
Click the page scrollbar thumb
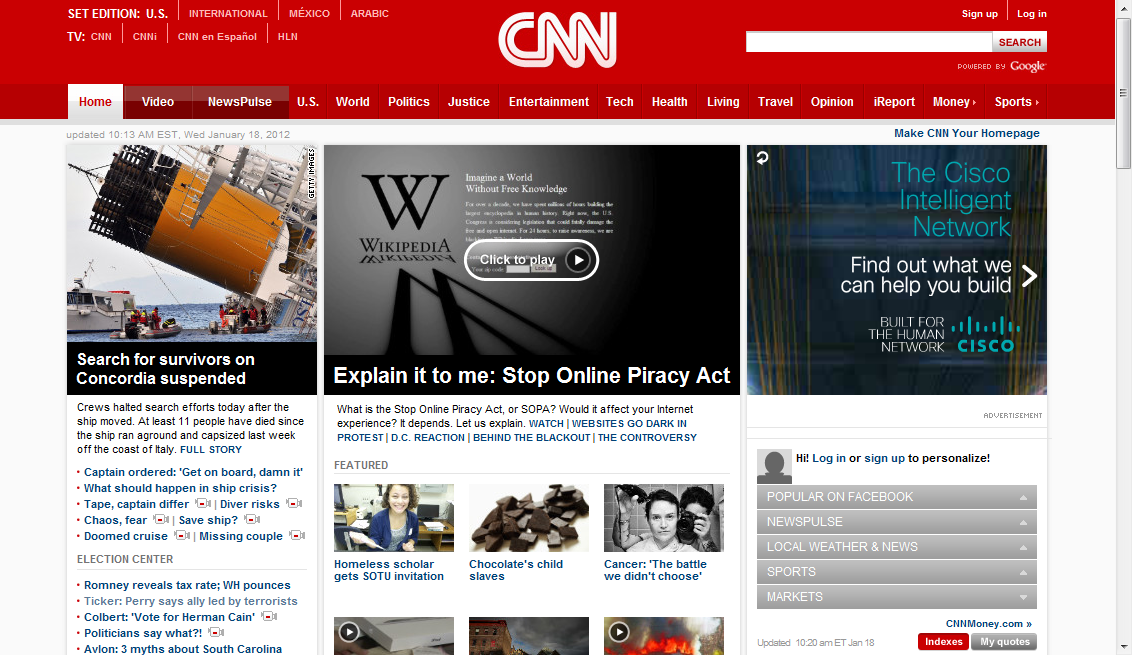pos(1123,92)
